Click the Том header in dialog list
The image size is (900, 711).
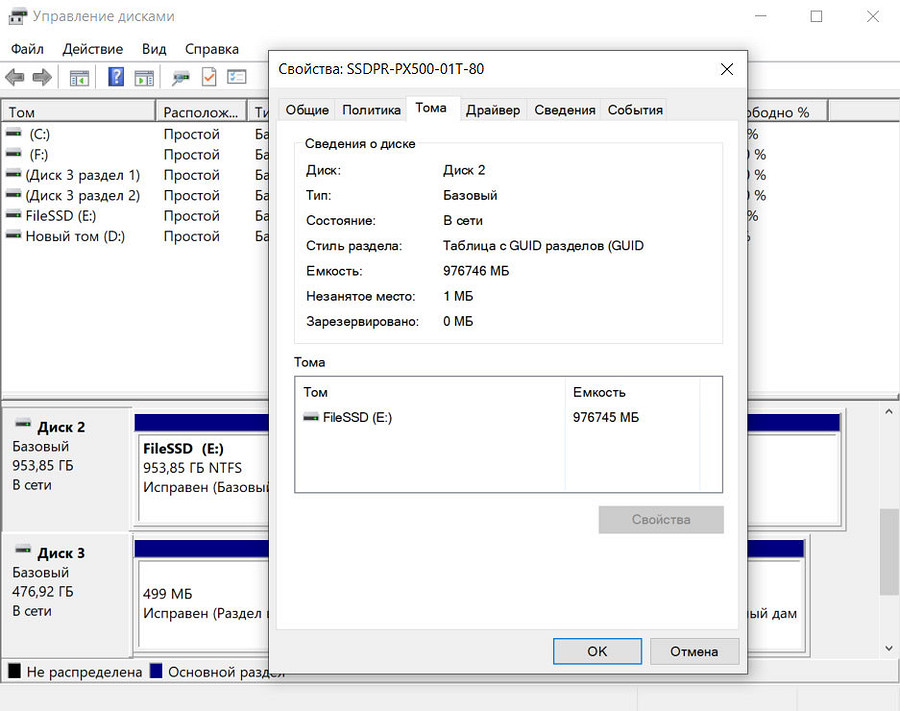[x=430, y=393]
